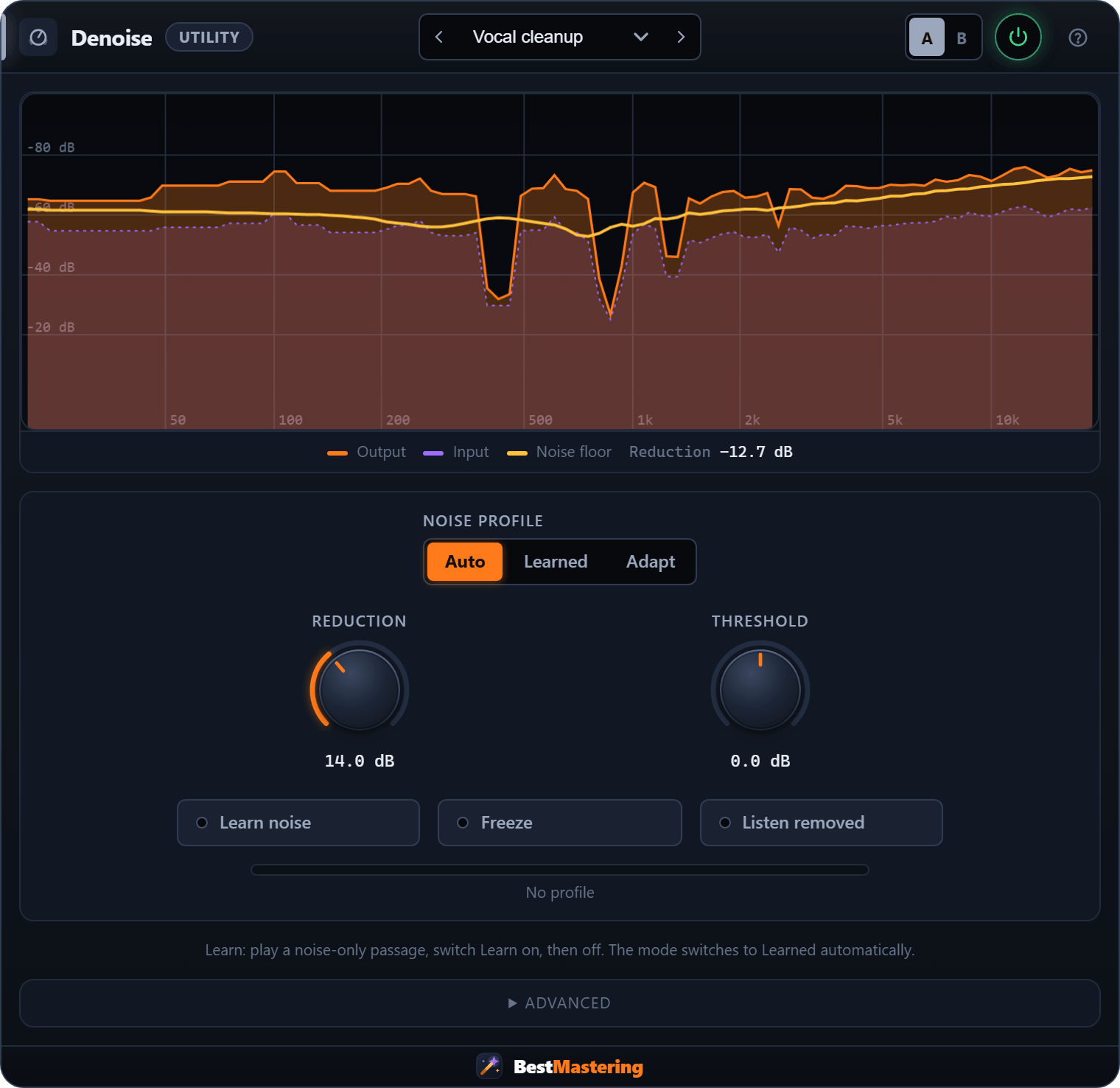Viewport: 1120px width, 1088px height.
Task: Toggle the Freeze button
Action: (560, 823)
